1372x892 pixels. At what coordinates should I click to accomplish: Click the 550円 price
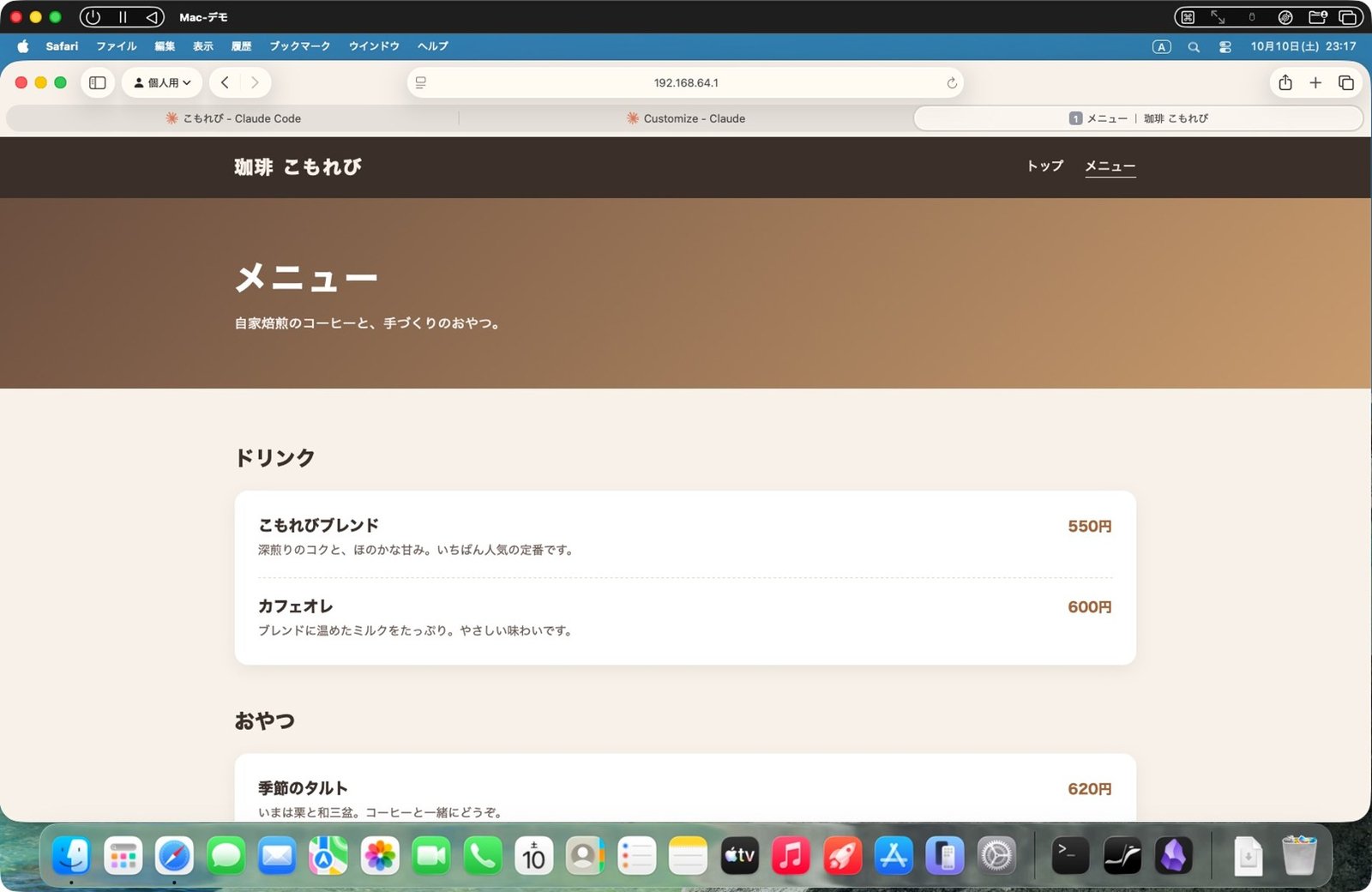[x=1090, y=526]
